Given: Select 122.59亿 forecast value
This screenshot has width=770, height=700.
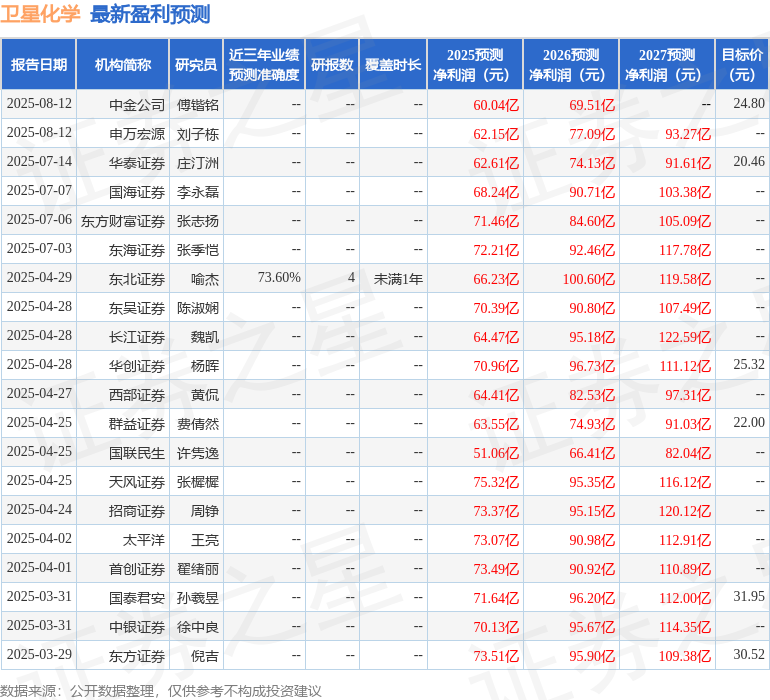Looking at the screenshot, I should point(685,336).
